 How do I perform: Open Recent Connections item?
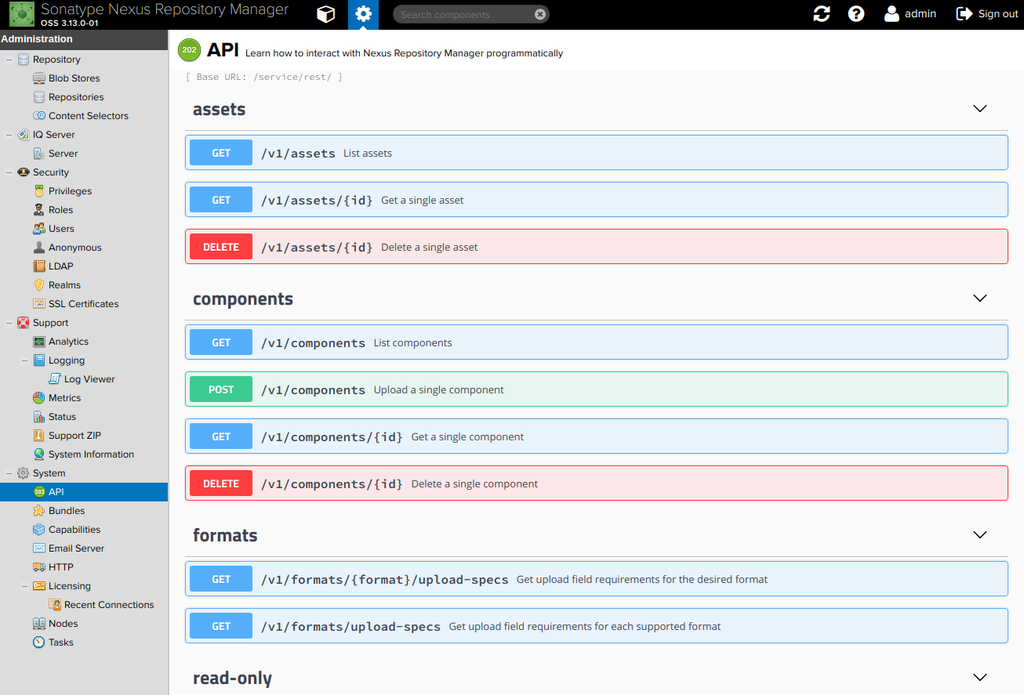[108, 605]
